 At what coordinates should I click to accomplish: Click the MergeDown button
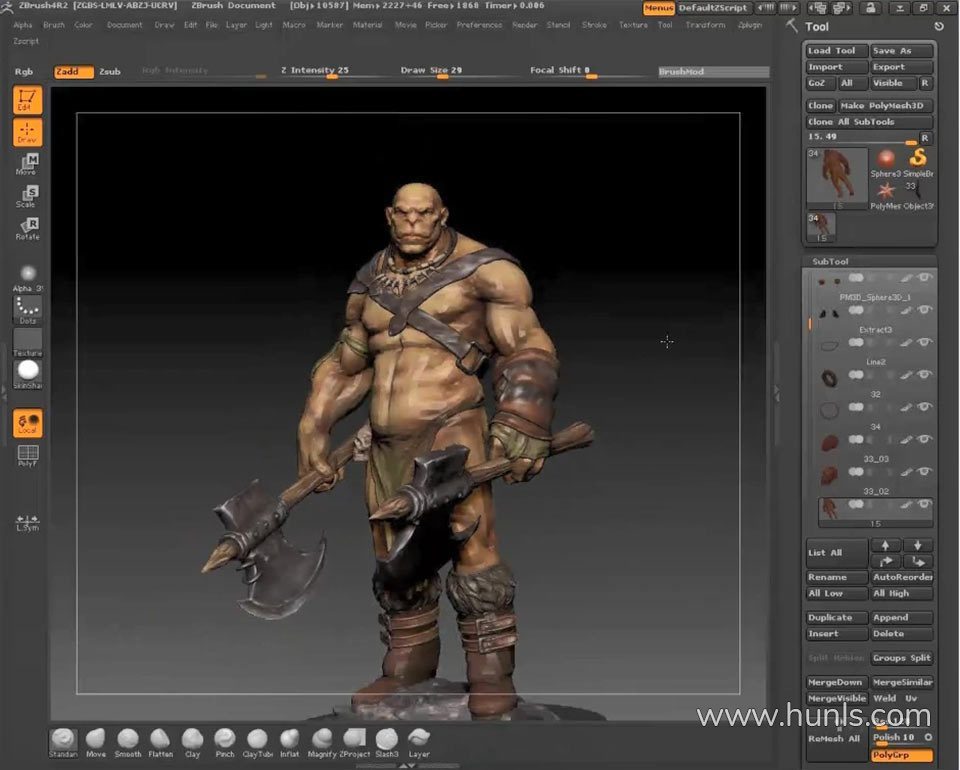[836, 682]
